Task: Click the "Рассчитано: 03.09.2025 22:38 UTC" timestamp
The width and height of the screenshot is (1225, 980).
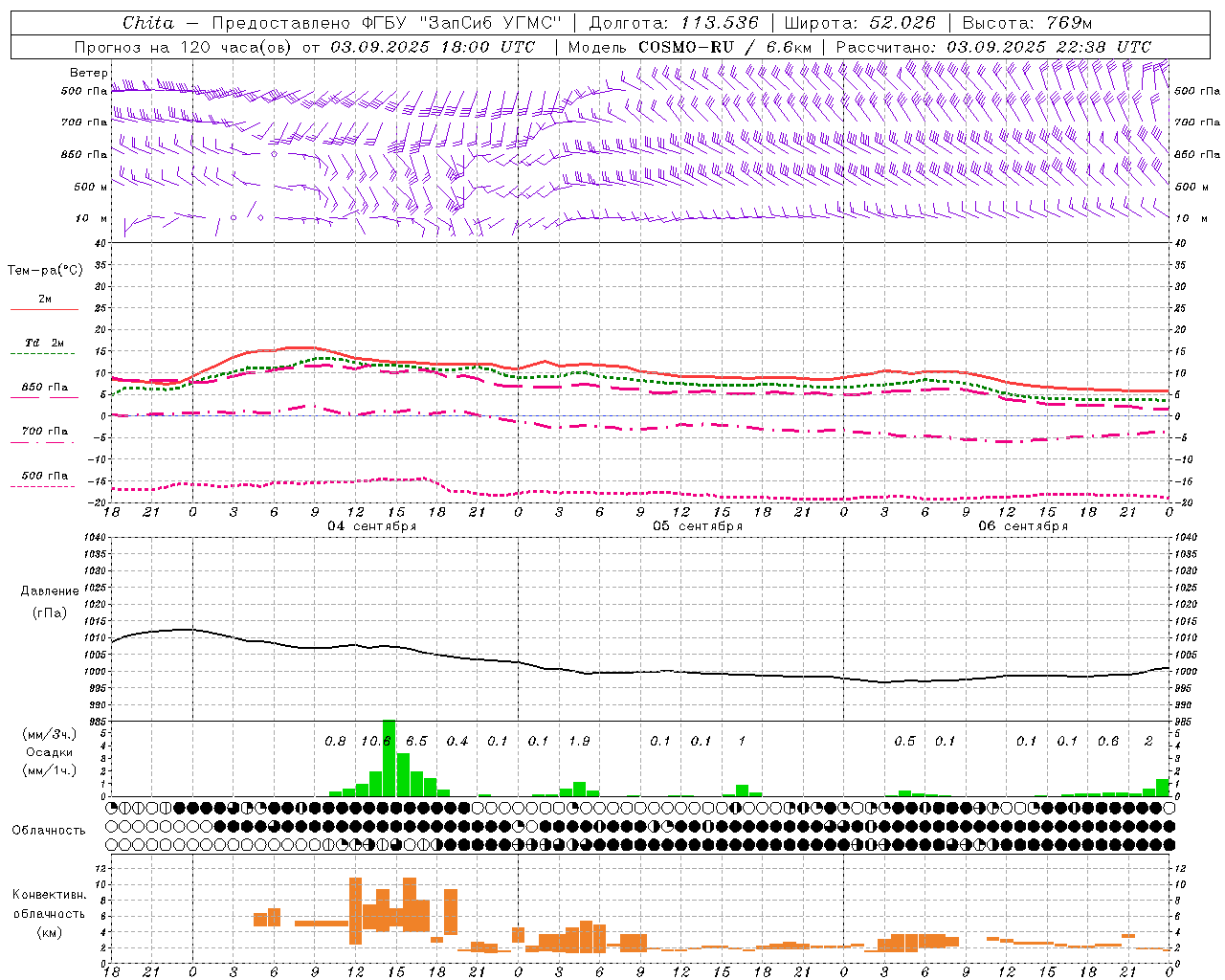Action: tap(993, 47)
